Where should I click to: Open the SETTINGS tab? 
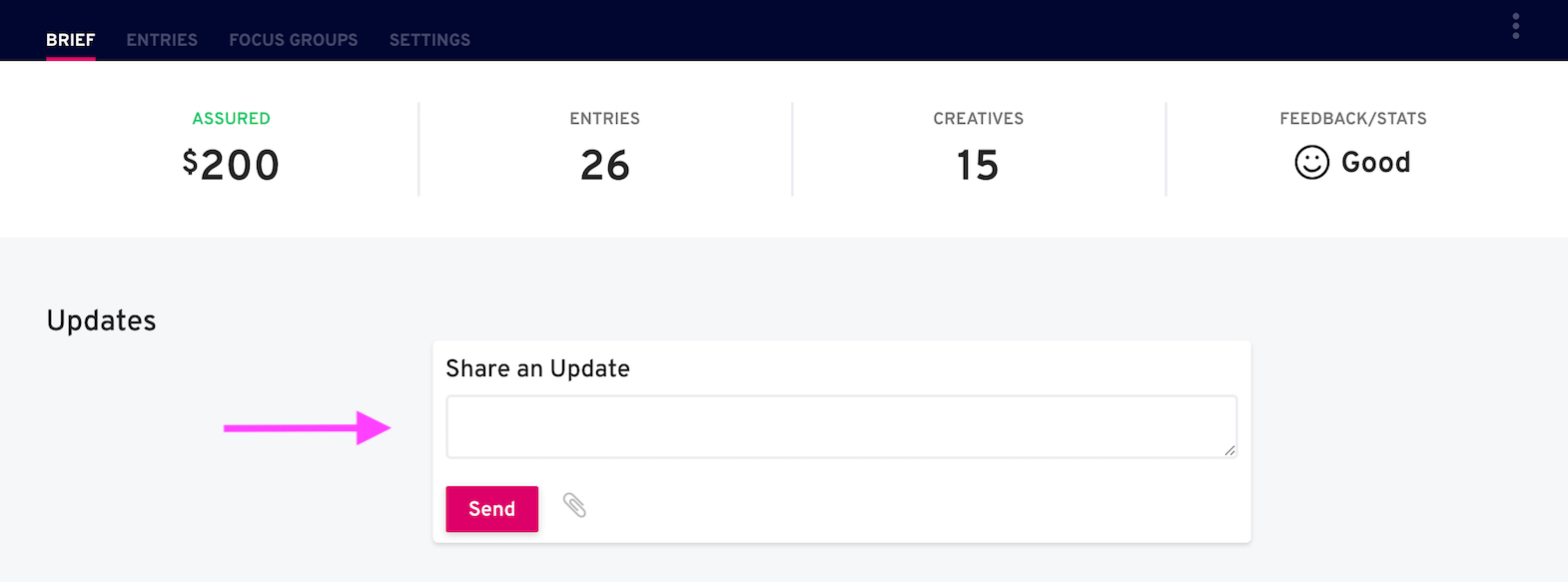[429, 40]
